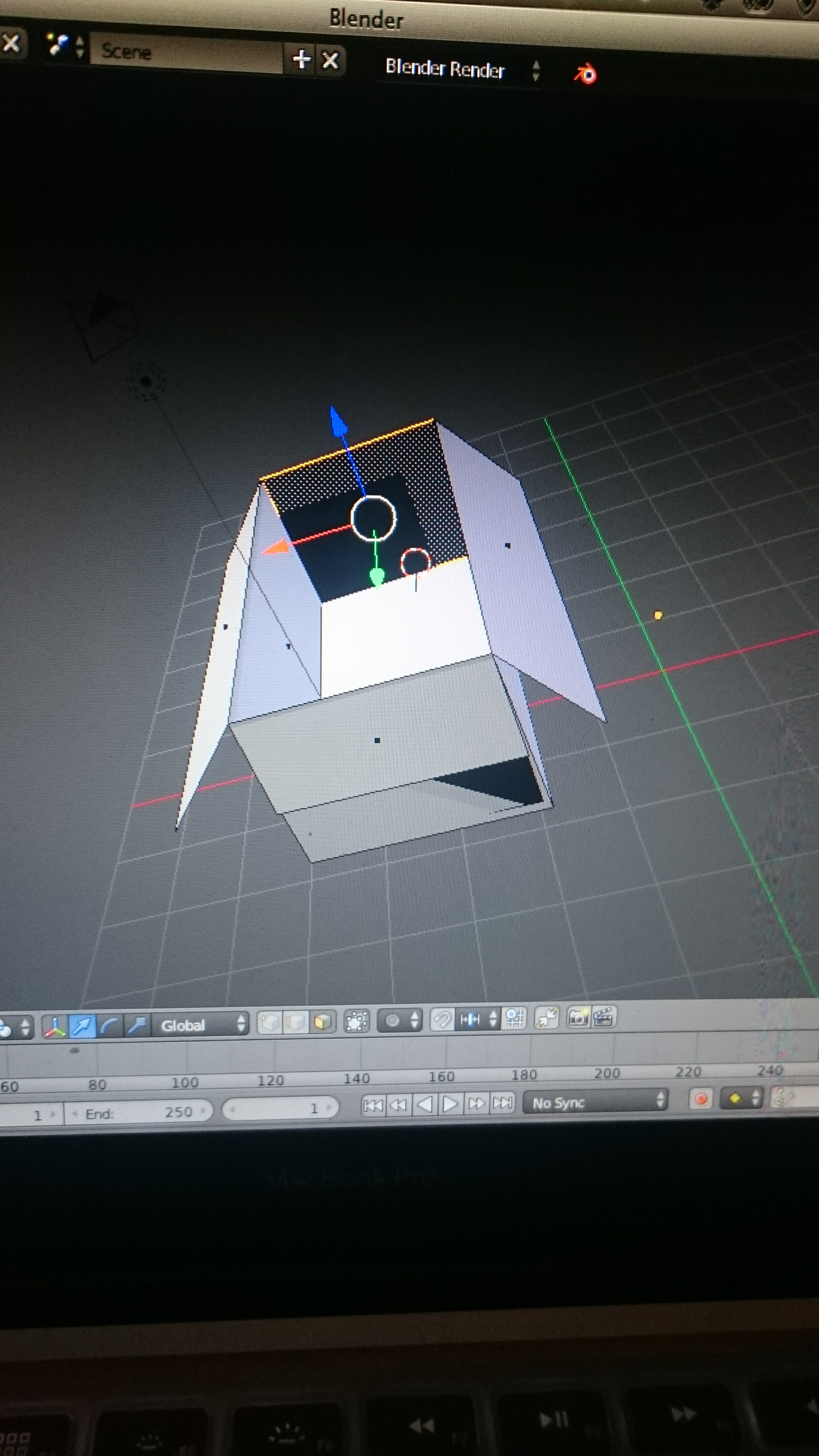Select the rotate manipulator arc icon
Screen dimensions: 819x1456
click(x=110, y=1025)
